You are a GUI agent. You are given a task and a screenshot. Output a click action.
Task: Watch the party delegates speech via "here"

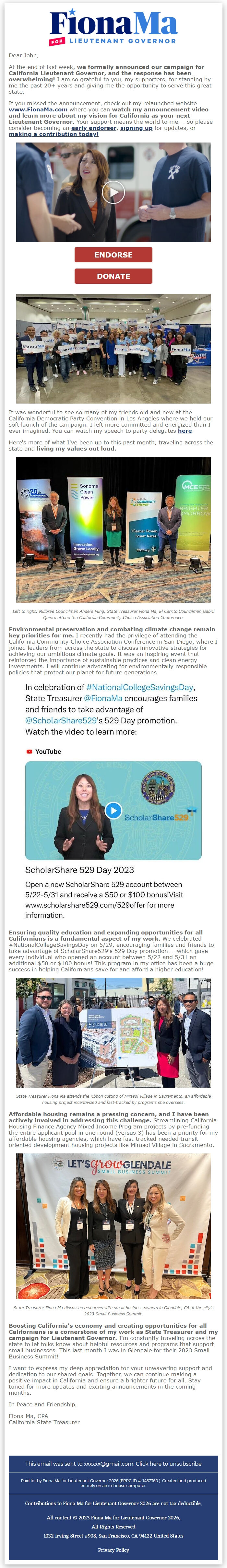[x=185, y=430]
